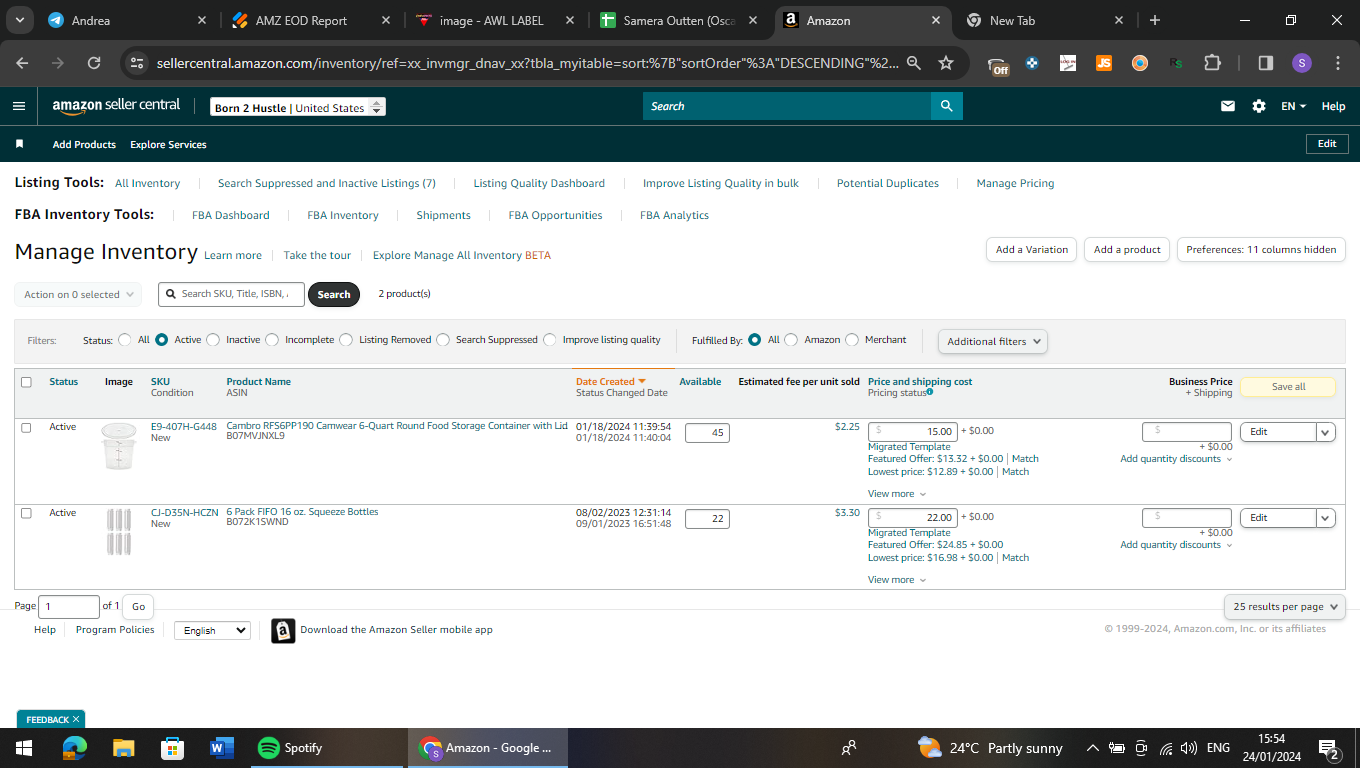The height and width of the screenshot is (768, 1360).
Task: Click the zoom magnifier in address bar
Action: 913,63
